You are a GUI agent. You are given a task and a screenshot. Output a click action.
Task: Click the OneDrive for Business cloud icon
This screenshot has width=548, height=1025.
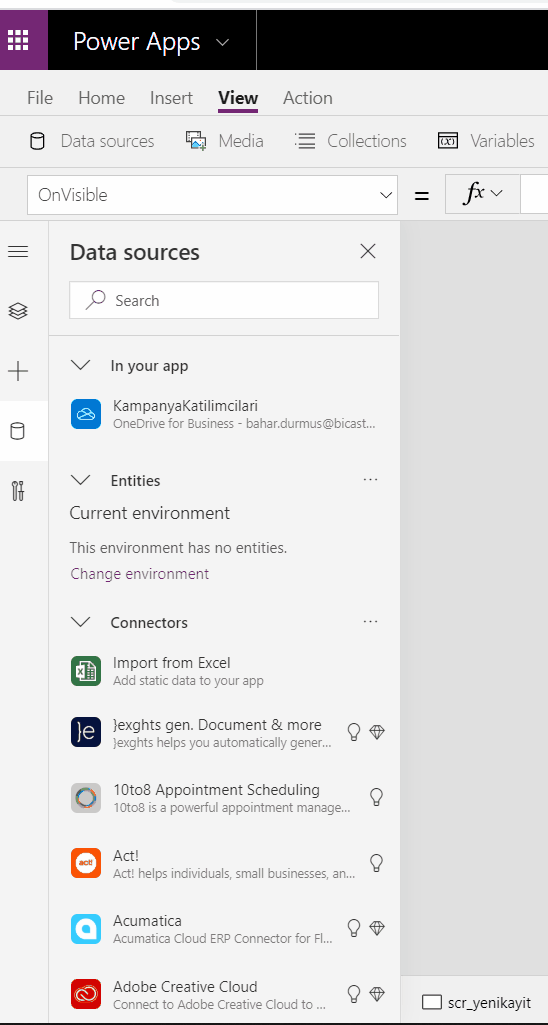(86, 414)
